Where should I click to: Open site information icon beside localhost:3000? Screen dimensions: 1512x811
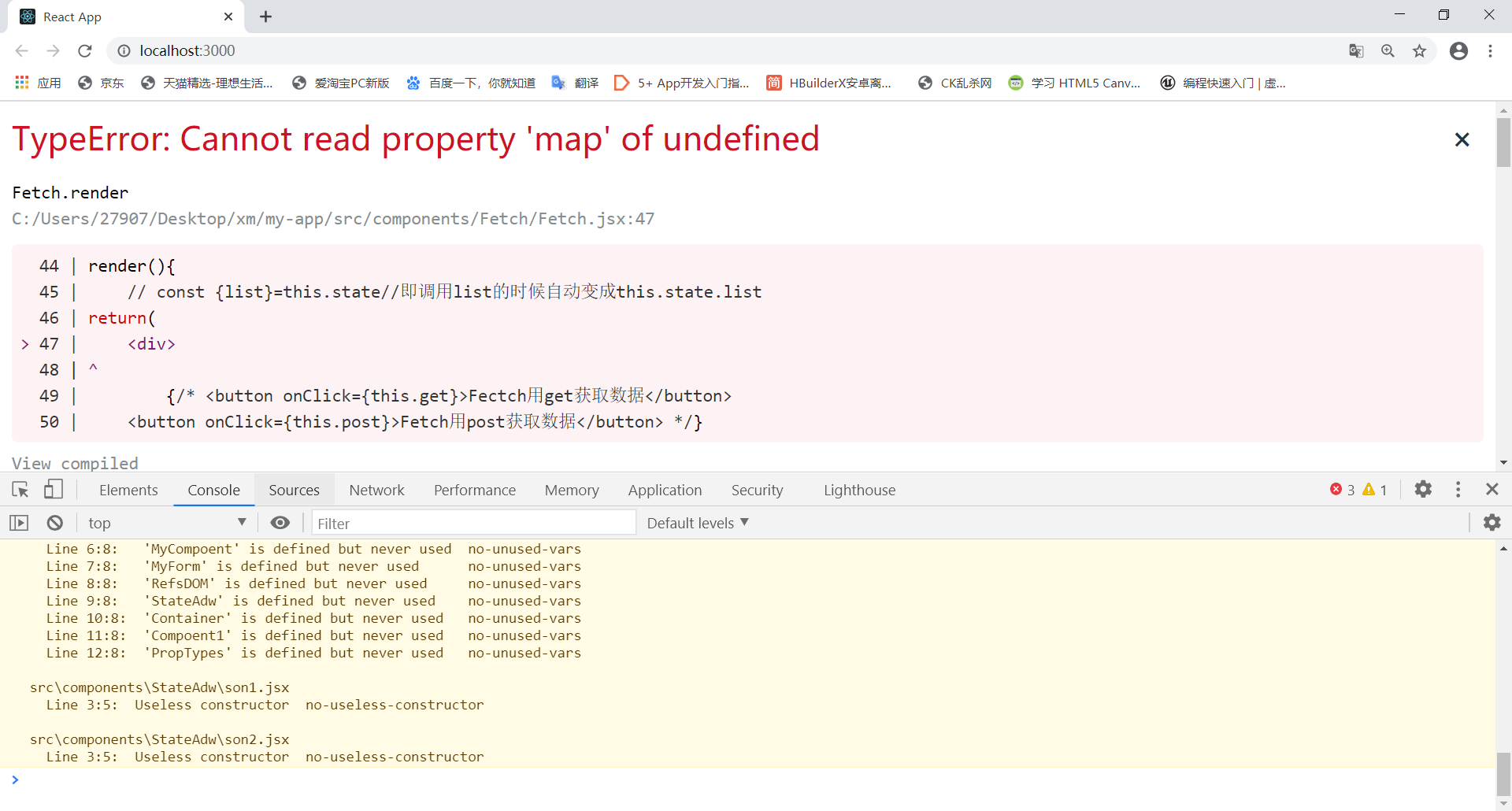tap(124, 50)
